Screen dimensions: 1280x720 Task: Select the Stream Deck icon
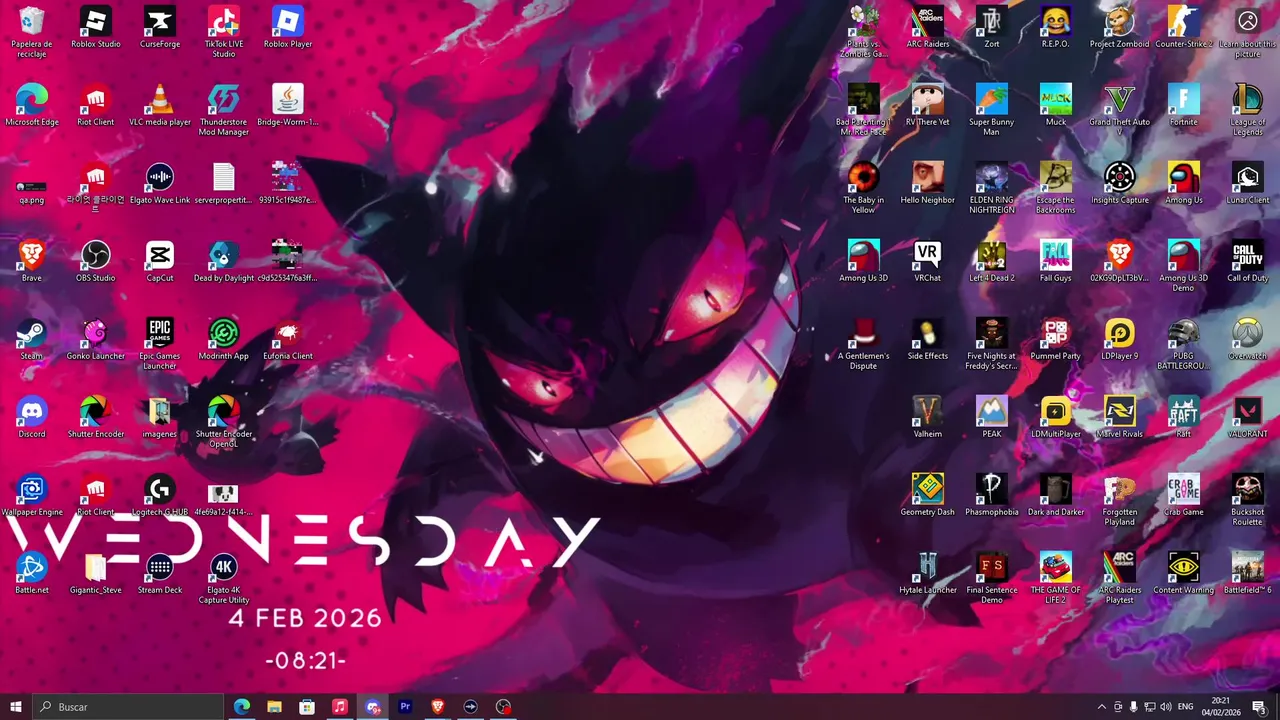pyautogui.click(x=160, y=574)
